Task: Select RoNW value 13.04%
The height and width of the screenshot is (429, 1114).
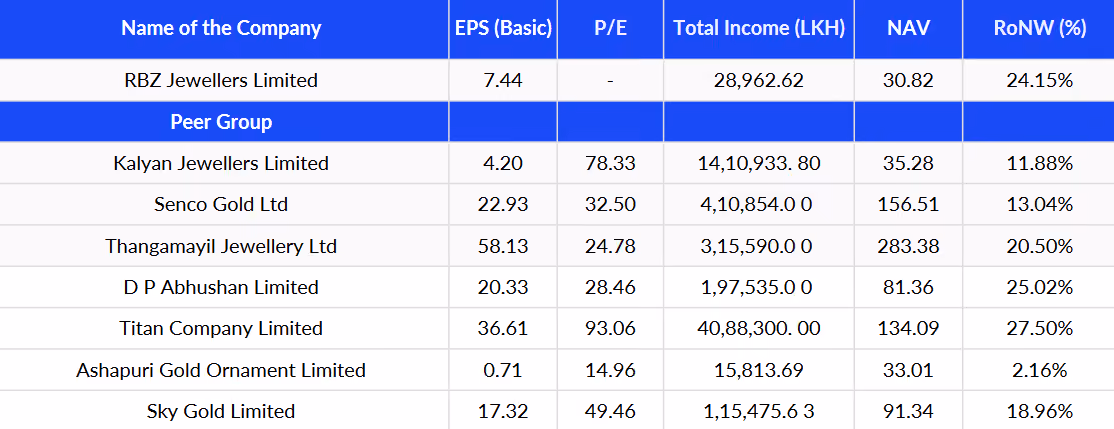Action: coord(1039,205)
